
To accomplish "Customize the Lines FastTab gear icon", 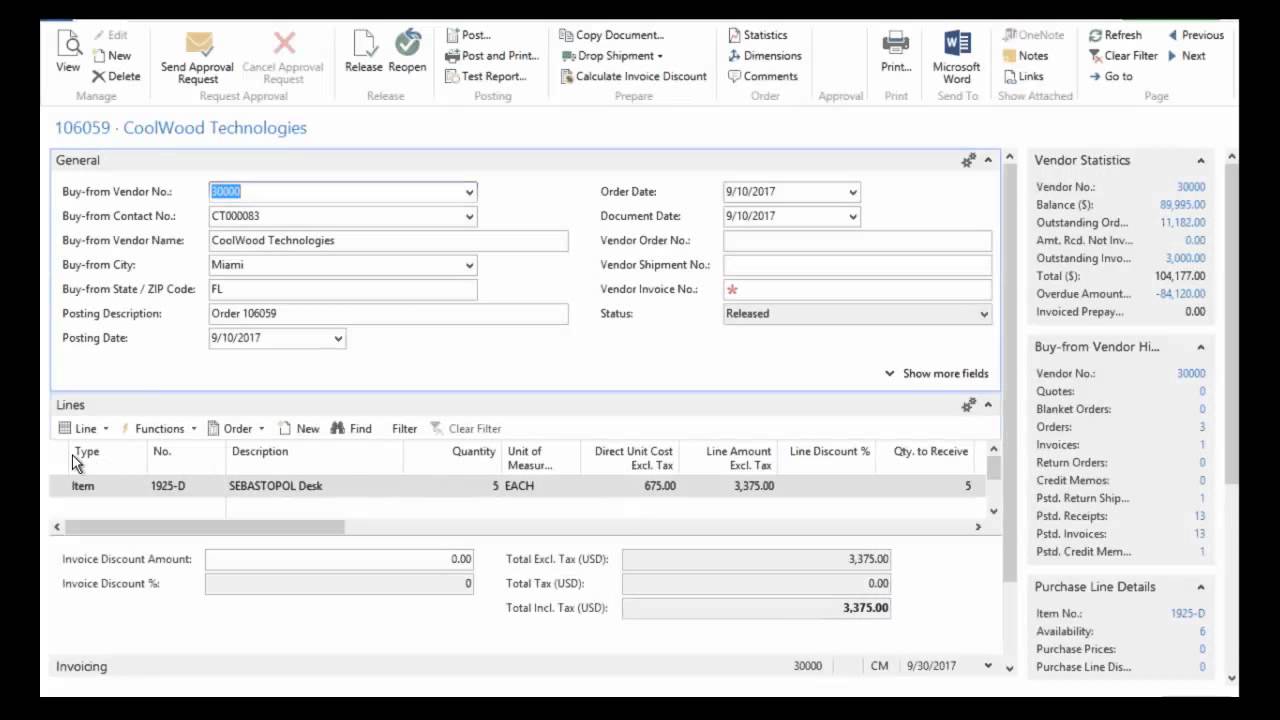I will point(968,405).
